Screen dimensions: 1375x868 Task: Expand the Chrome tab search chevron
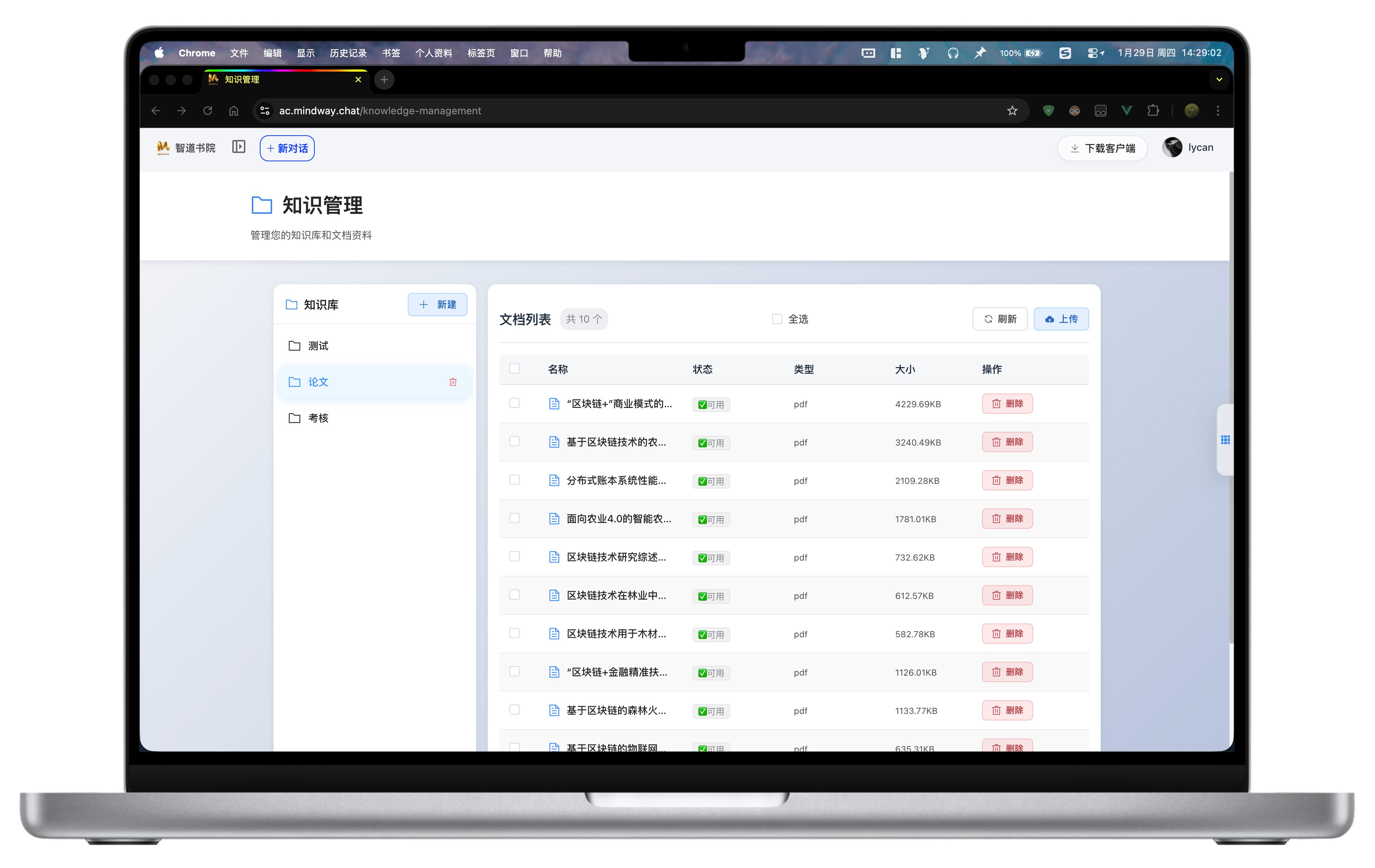(1219, 79)
